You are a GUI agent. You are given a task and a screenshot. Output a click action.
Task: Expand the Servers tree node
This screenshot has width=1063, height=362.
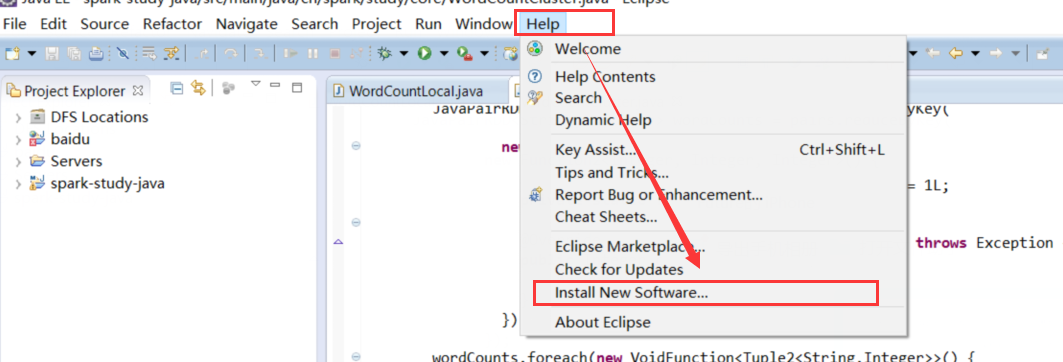(x=18, y=161)
